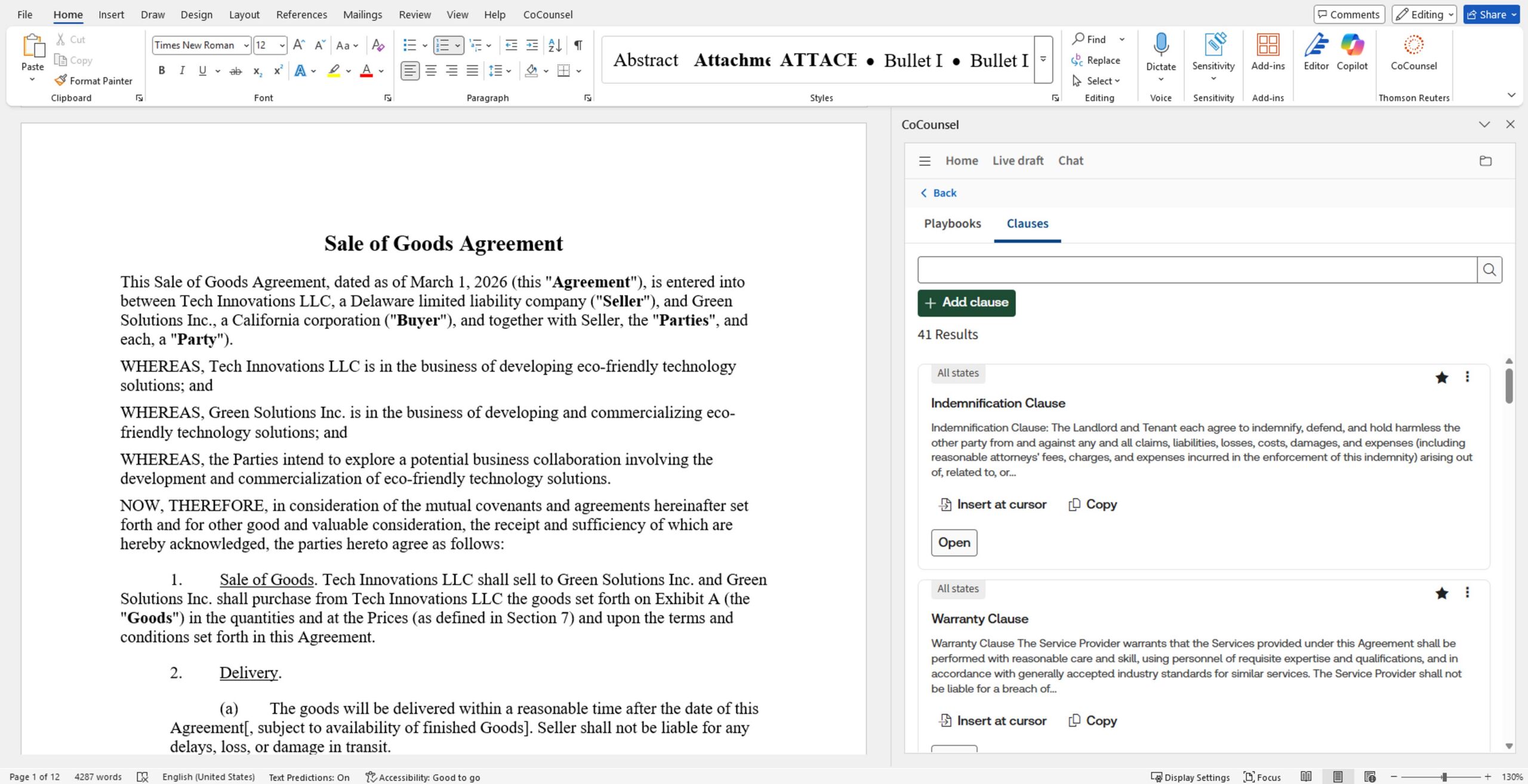Open the CoCounsel ribbon icon
This screenshot has width=1528, height=784.
tap(1413, 53)
